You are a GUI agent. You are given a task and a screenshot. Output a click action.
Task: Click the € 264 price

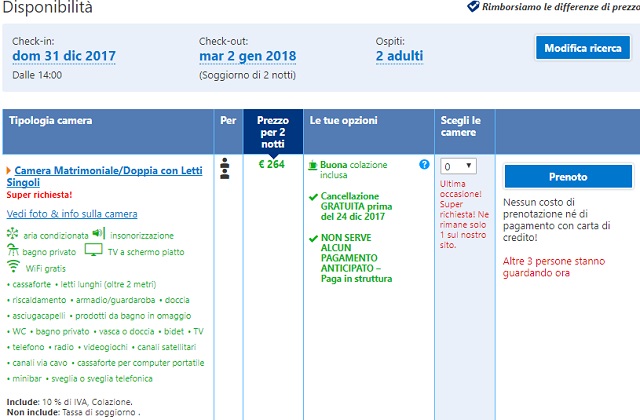[272, 164]
